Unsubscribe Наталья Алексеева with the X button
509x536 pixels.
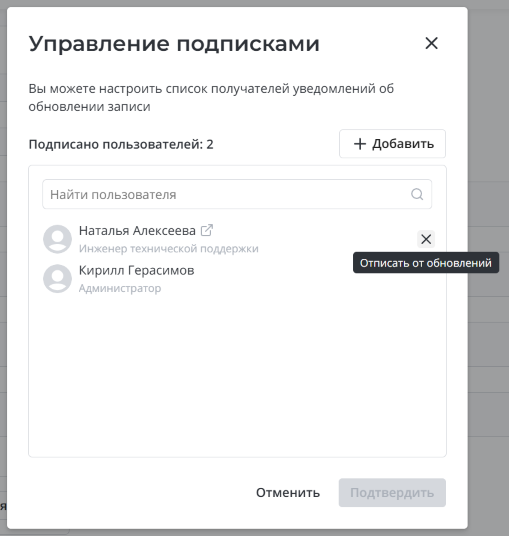click(426, 239)
